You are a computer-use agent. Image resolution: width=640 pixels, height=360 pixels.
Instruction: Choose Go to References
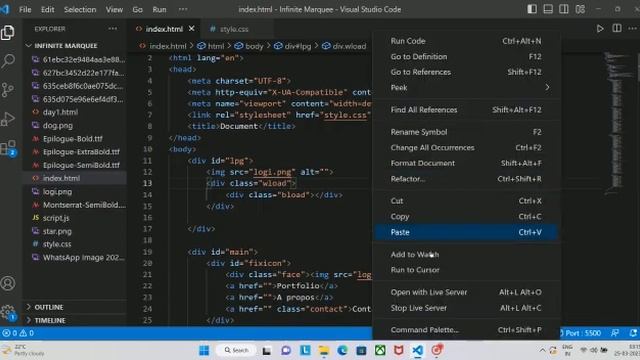466,72
